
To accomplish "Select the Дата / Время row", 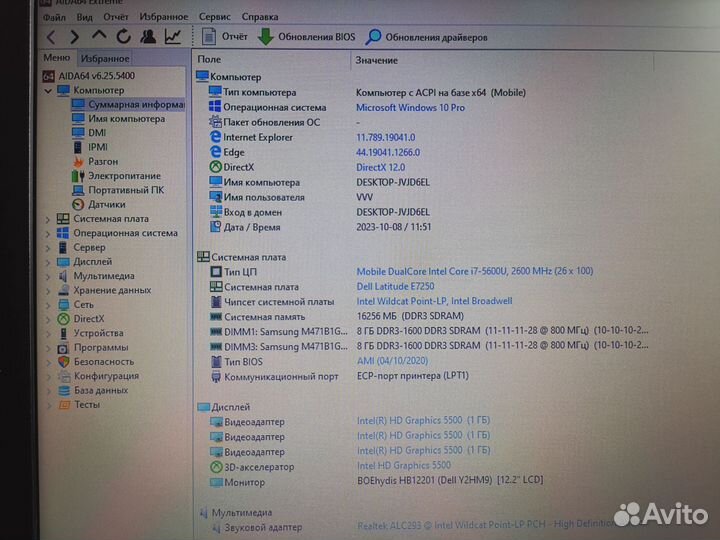I will coord(320,227).
